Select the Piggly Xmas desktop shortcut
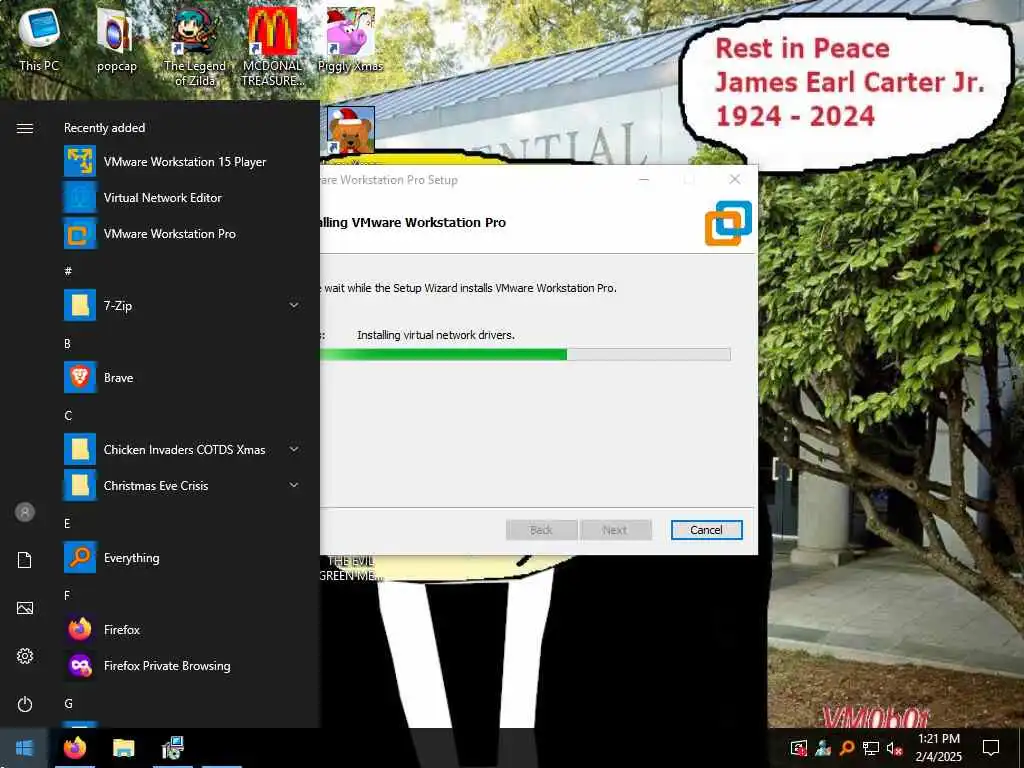 [350, 40]
